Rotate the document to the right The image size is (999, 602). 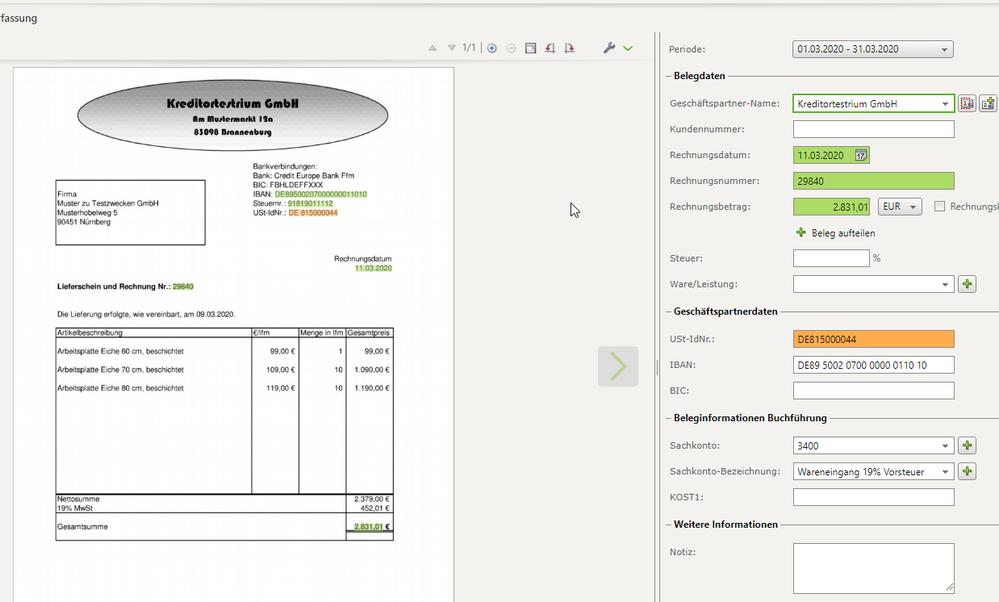click(569, 48)
